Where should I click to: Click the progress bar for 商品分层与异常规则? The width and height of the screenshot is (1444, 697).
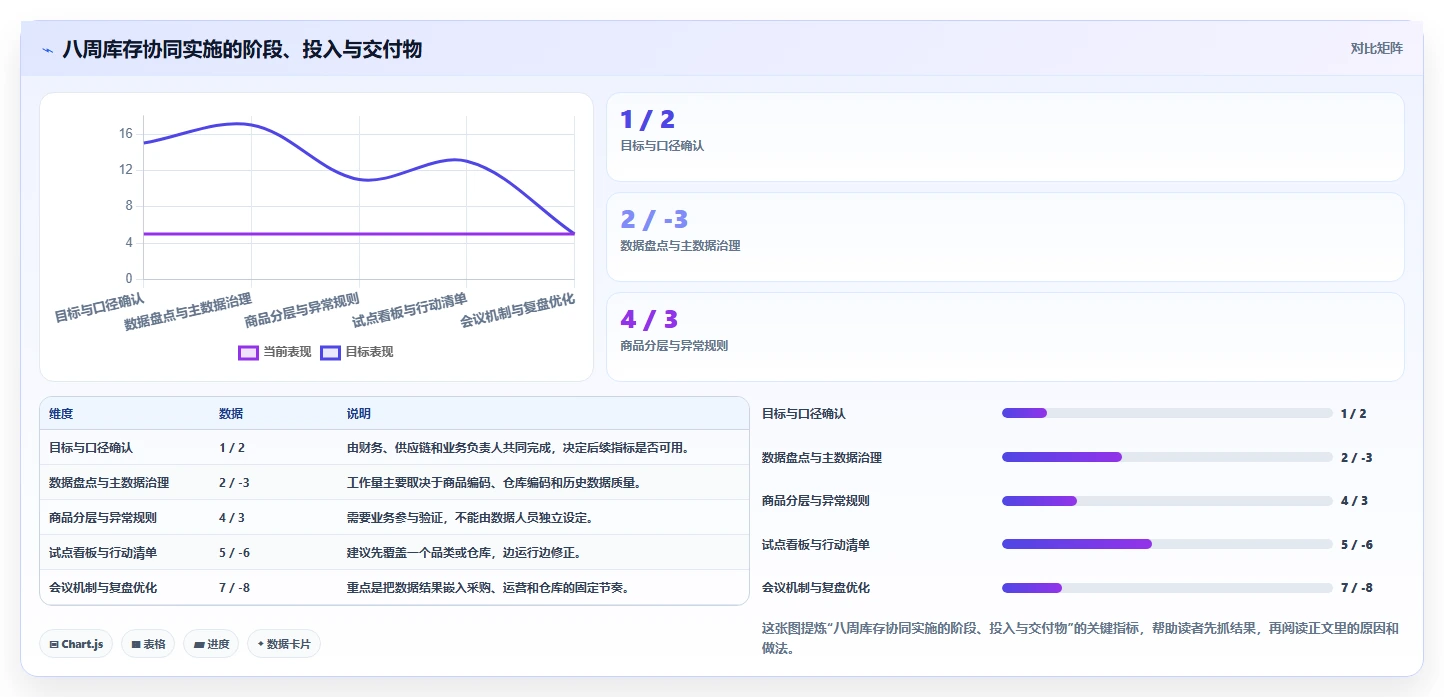click(1167, 500)
